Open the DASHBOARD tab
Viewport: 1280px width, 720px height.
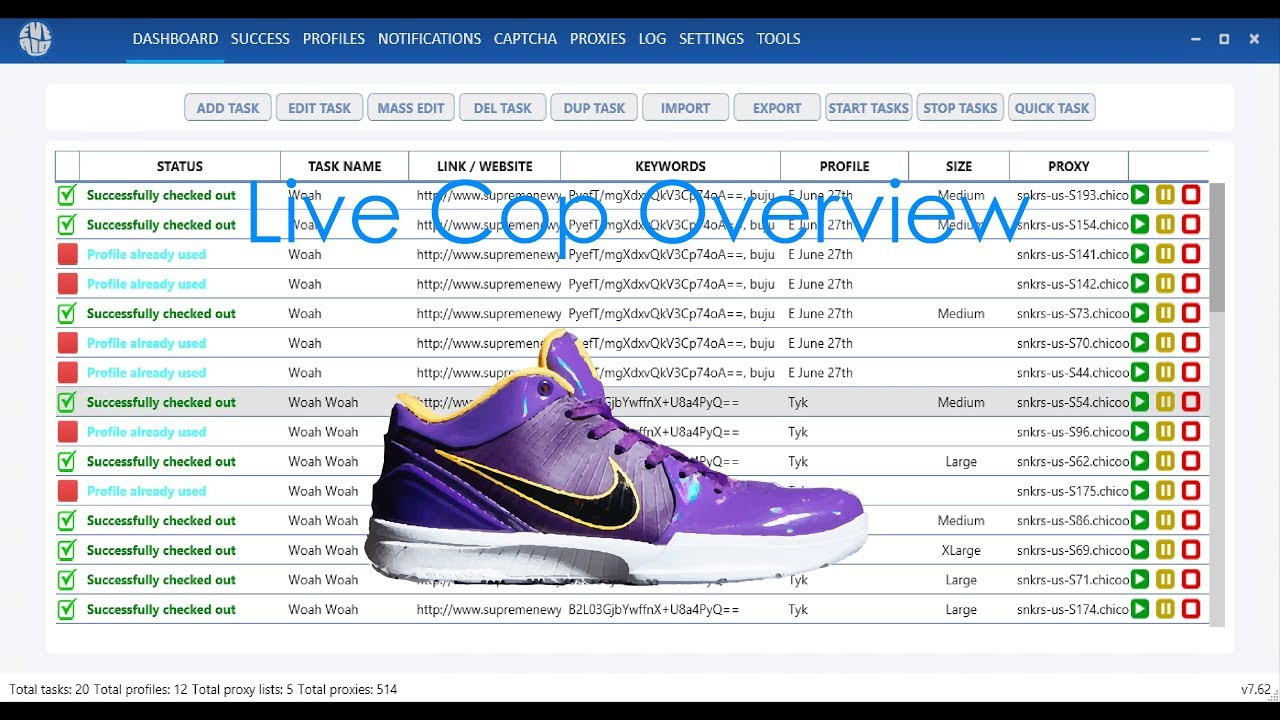[x=175, y=39]
